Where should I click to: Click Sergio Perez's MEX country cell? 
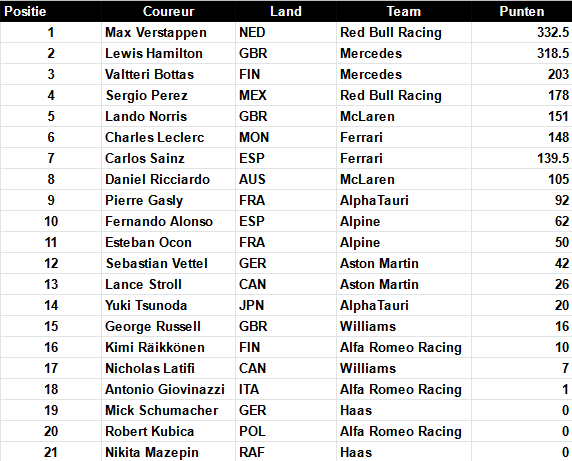click(286, 95)
